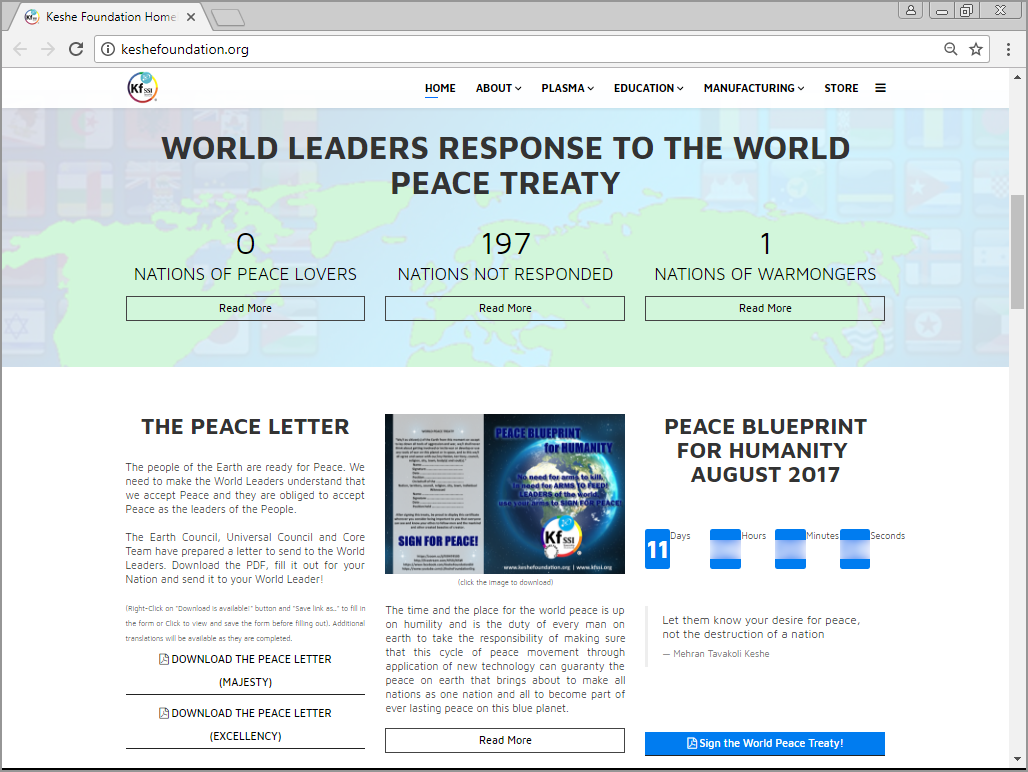Viewport: 1028px width, 772px height.
Task: Reload the page
Action: click(x=76, y=49)
